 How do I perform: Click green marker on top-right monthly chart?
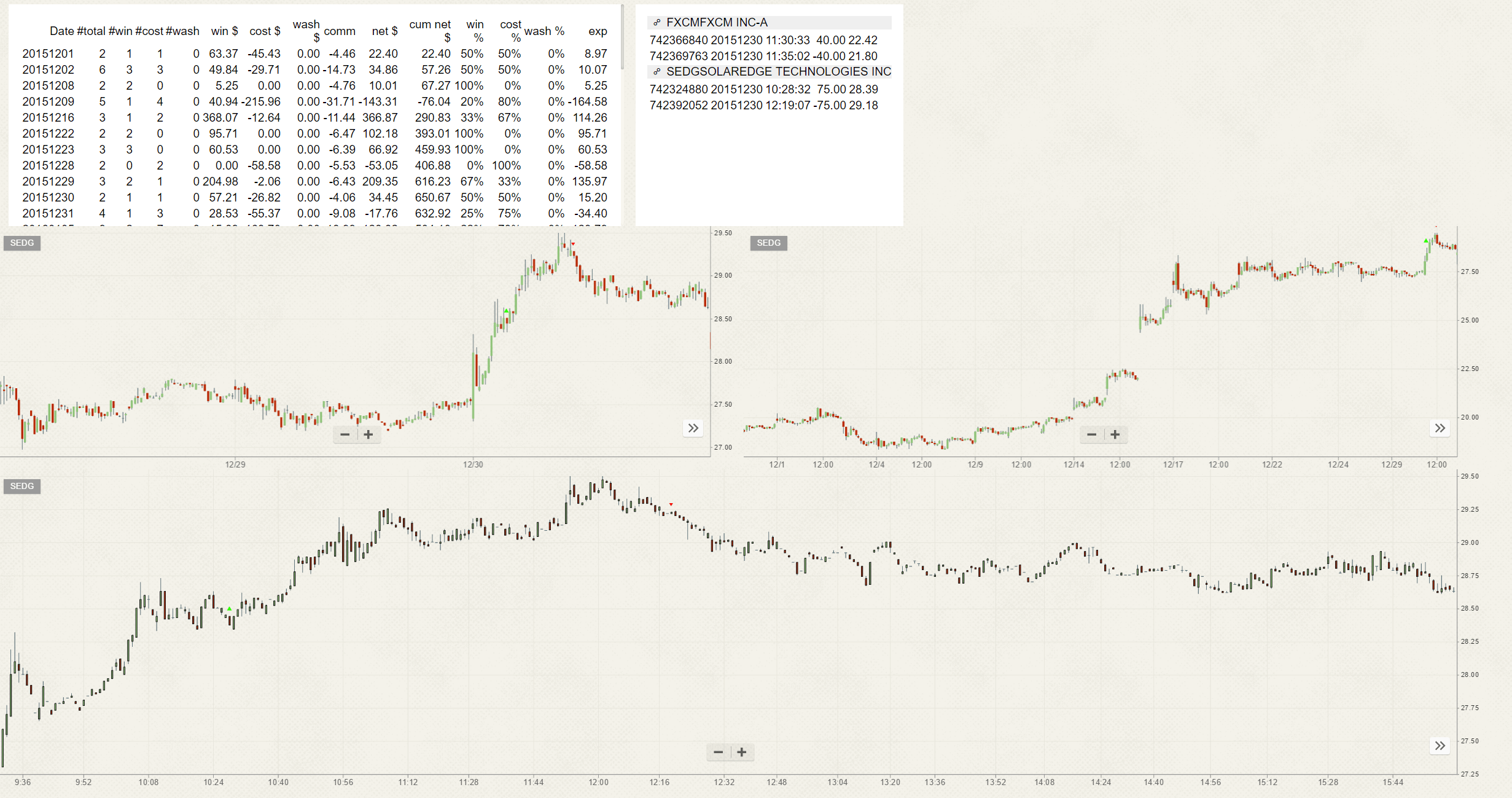coord(1426,241)
